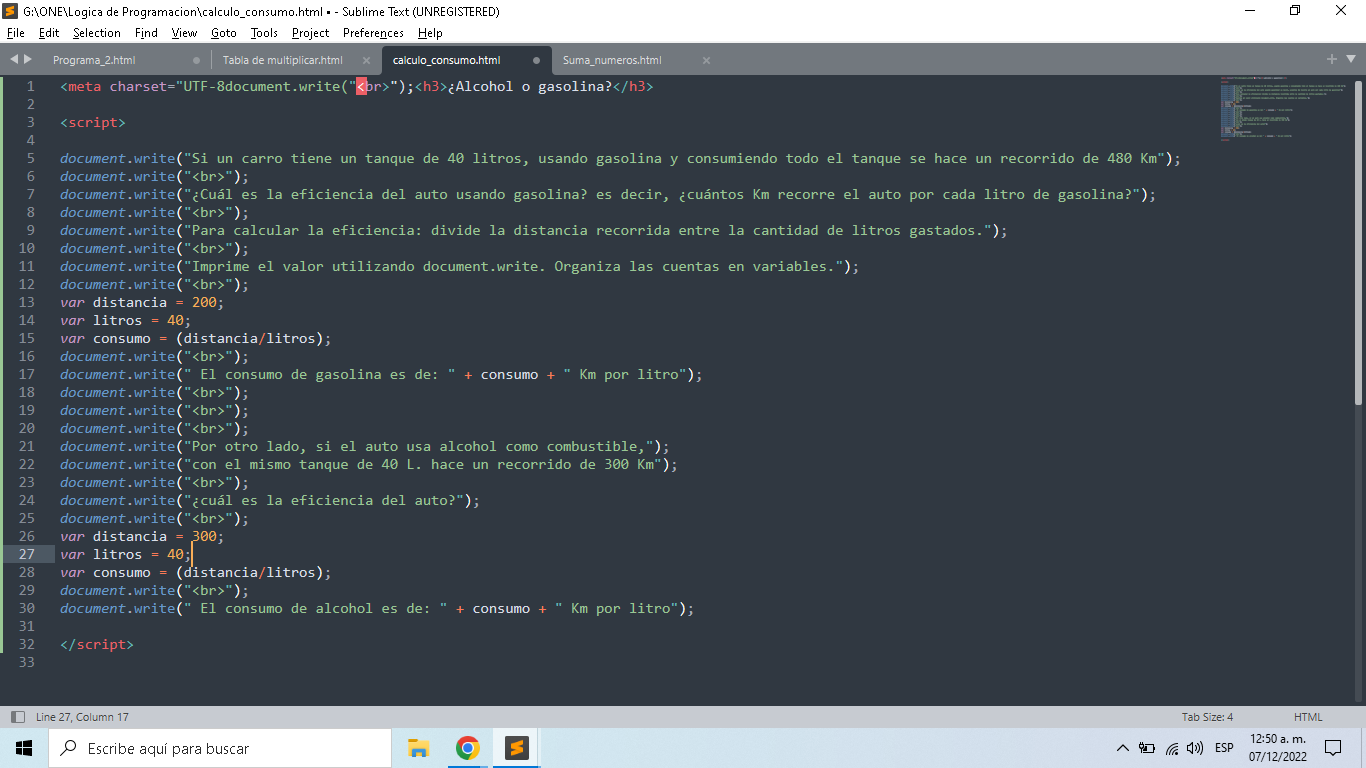This screenshot has height=768, width=1366.
Task: Toggle the side bar from status bar icon
Action: coord(17,717)
